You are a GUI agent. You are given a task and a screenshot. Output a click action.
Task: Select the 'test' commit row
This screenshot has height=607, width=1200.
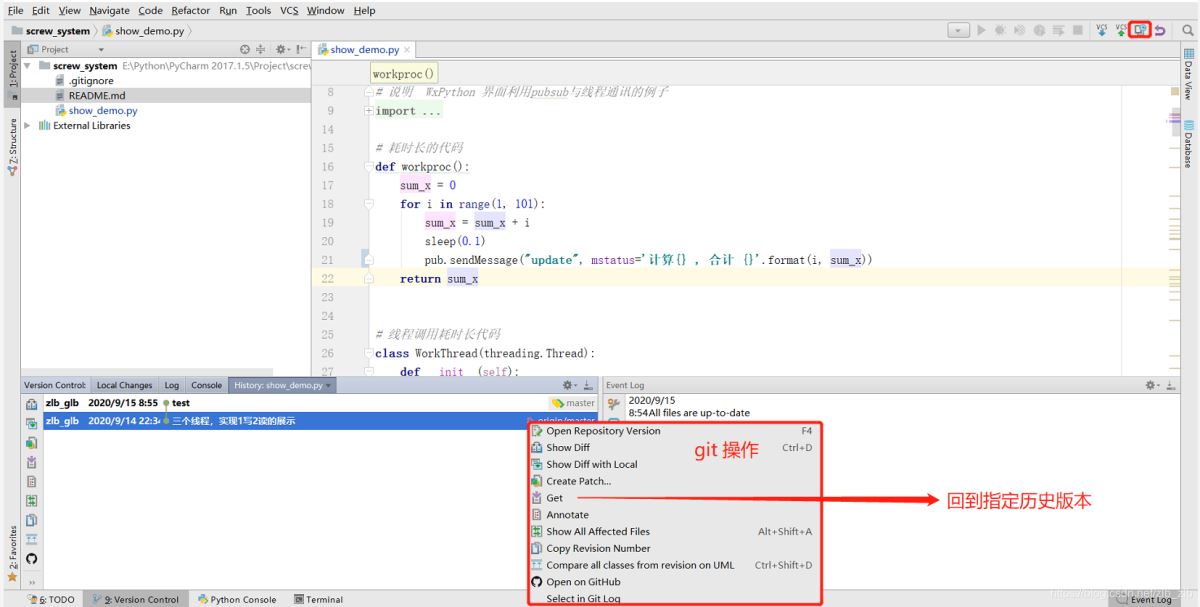point(320,403)
